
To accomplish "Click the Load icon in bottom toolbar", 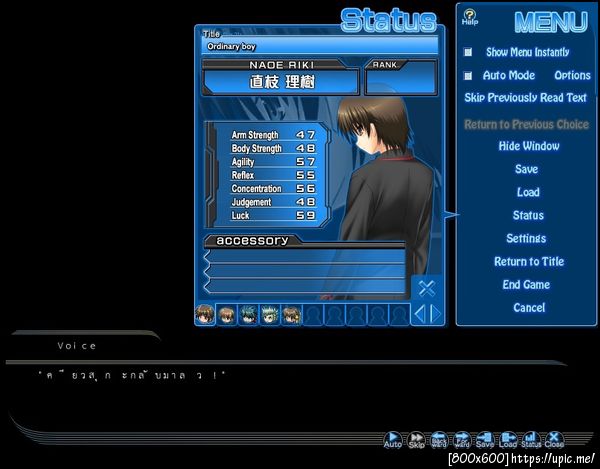I will [508, 440].
